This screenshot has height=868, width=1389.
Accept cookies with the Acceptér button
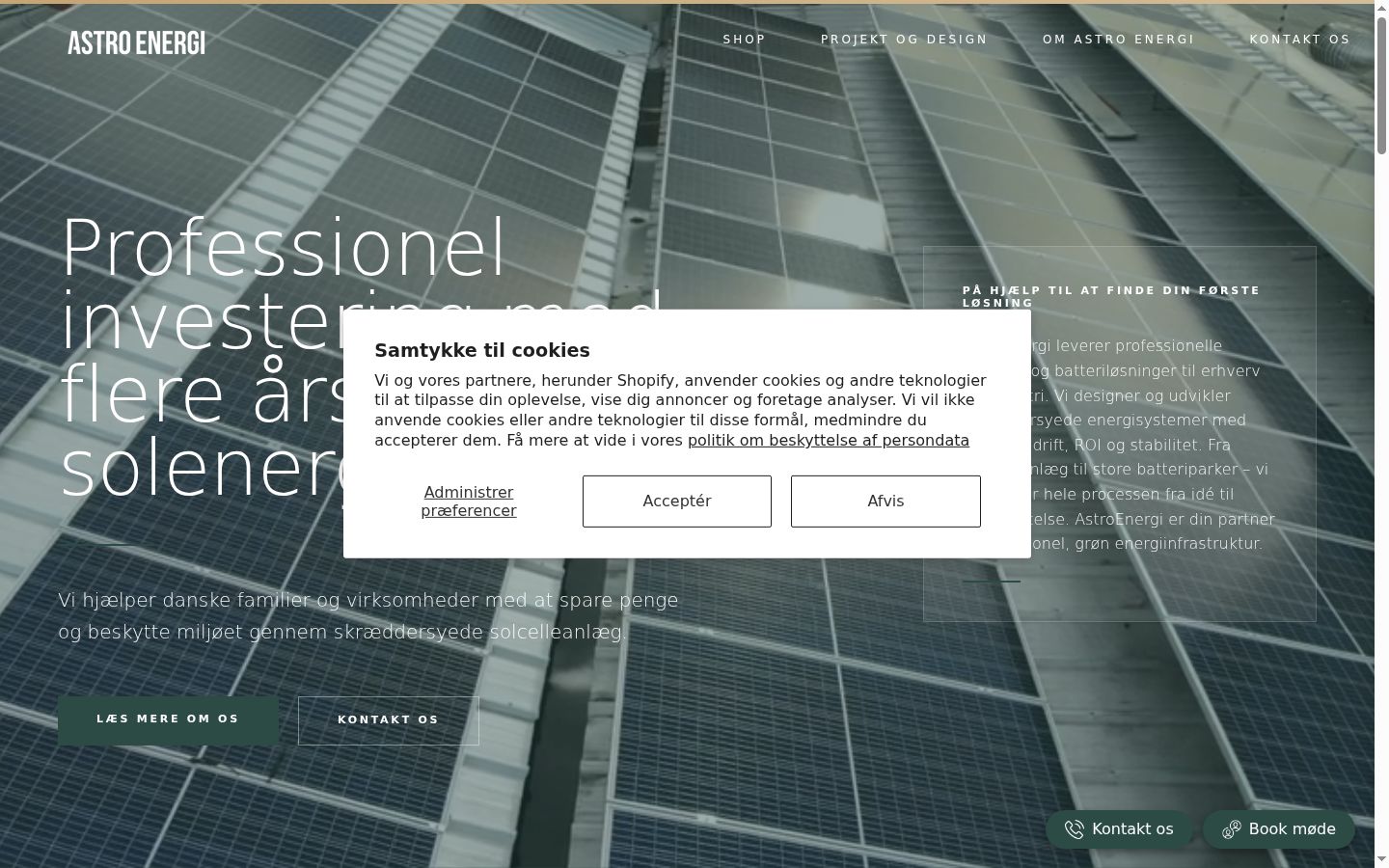(x=677, y=502)
